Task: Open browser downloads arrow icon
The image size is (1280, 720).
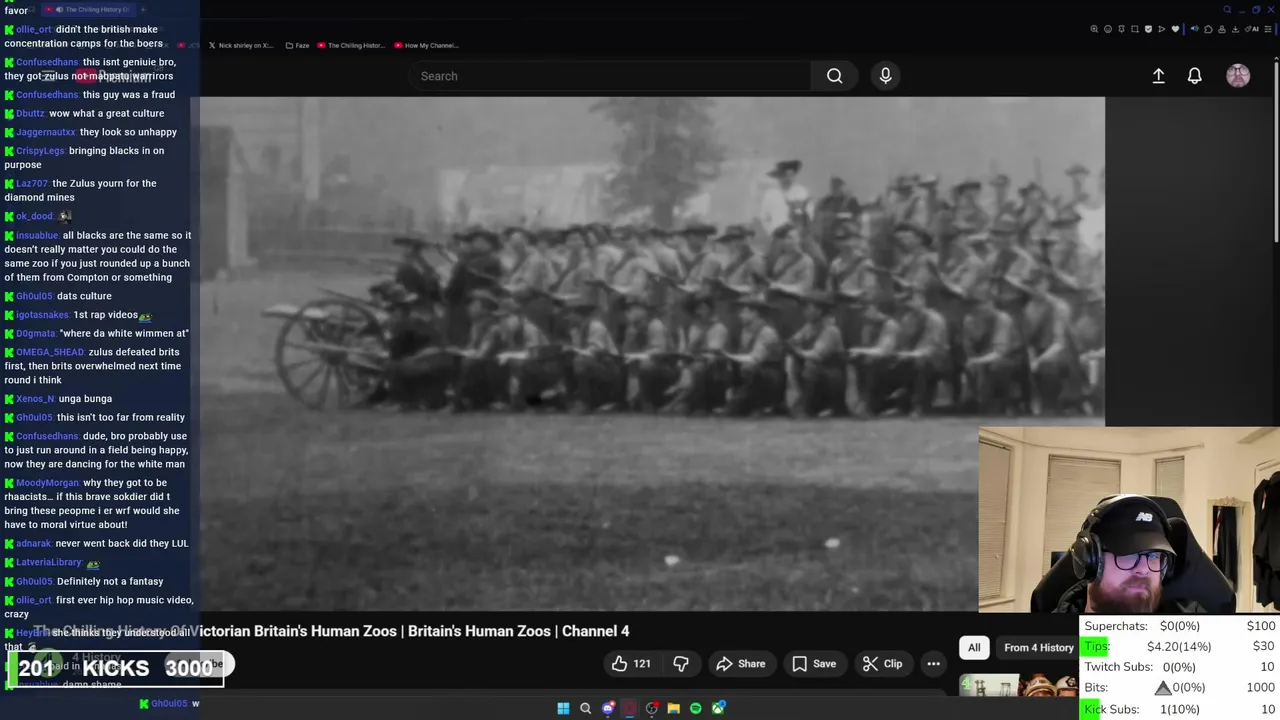Action: (1235, 29)
